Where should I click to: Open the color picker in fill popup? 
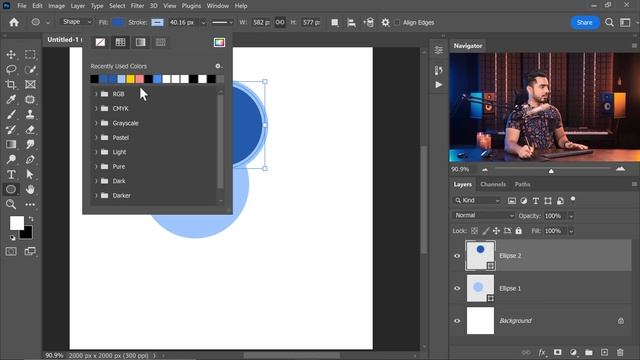(219, 42)
